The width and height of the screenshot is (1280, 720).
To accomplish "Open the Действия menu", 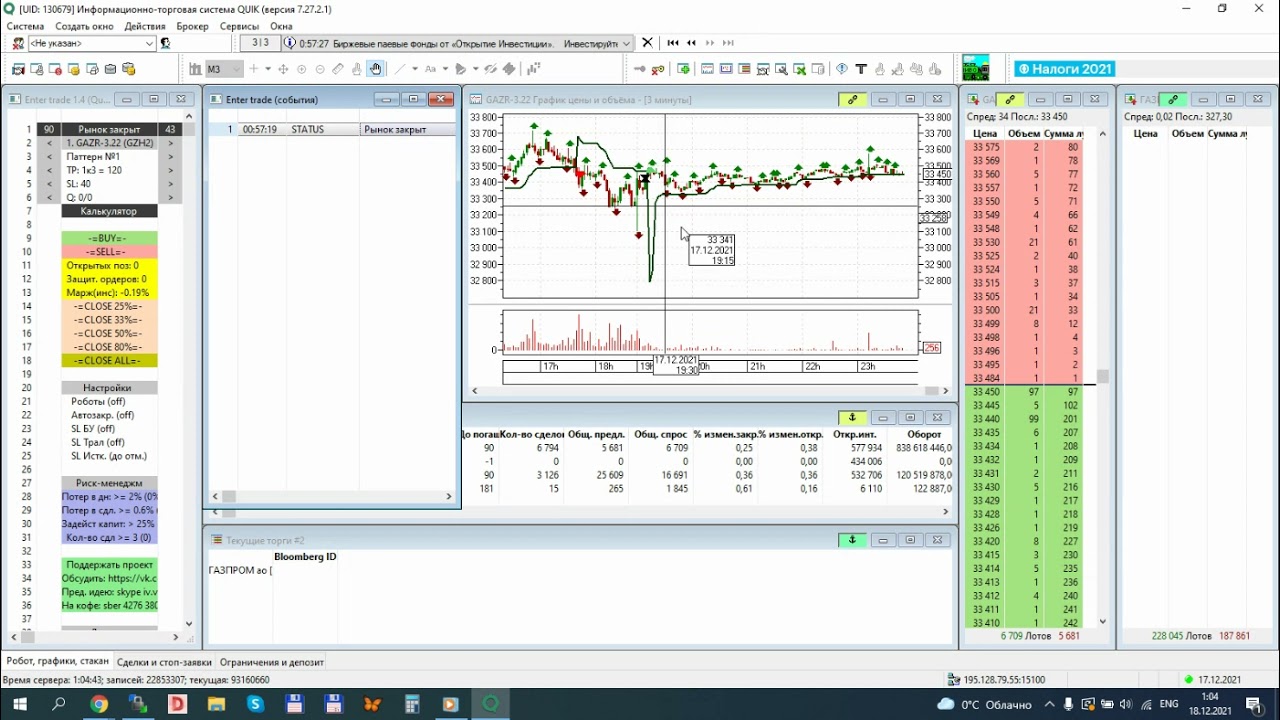I will pos(145,26).
